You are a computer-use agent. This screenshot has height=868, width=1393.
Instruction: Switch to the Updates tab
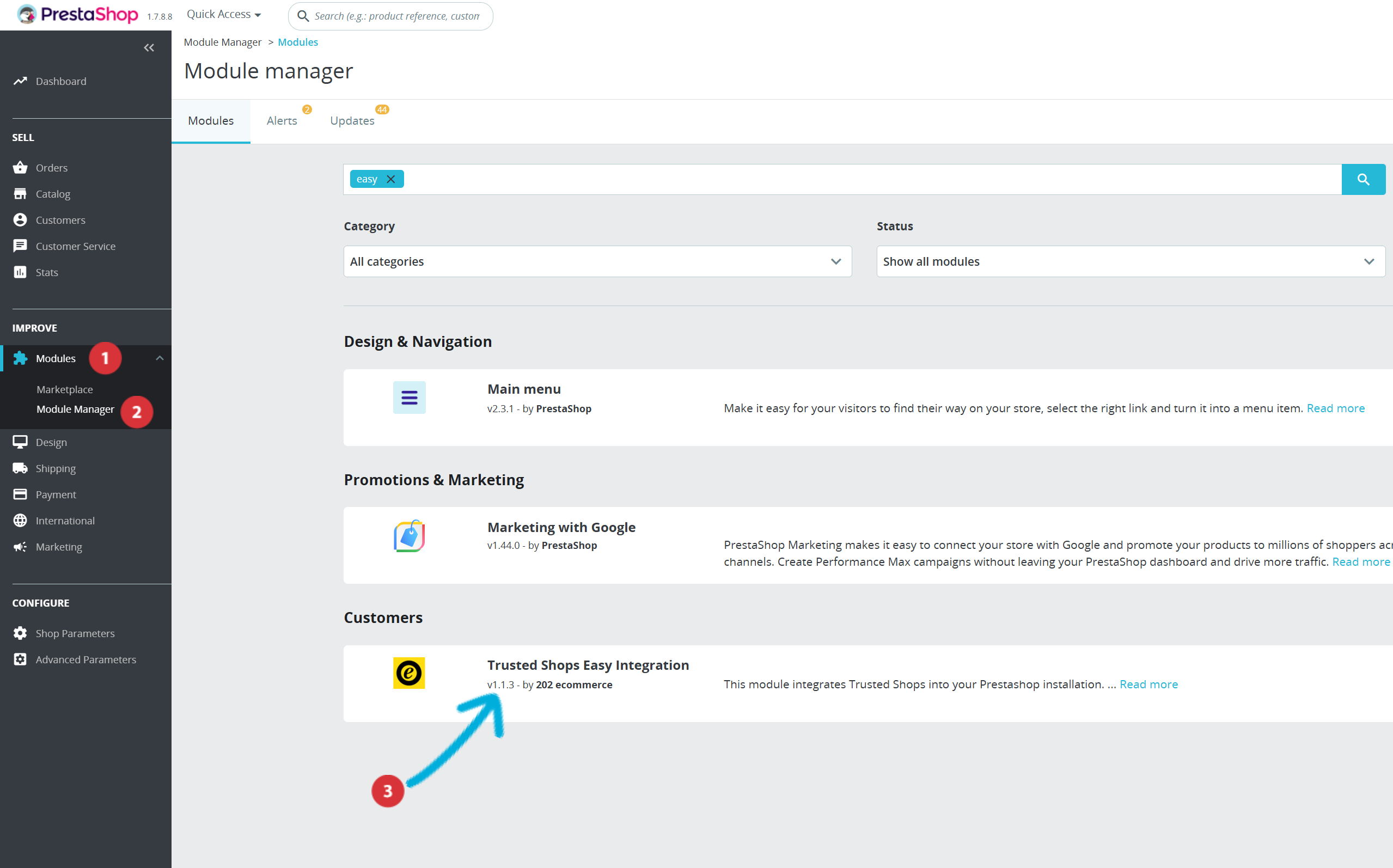pyautogui.click(x=352, y=121)
